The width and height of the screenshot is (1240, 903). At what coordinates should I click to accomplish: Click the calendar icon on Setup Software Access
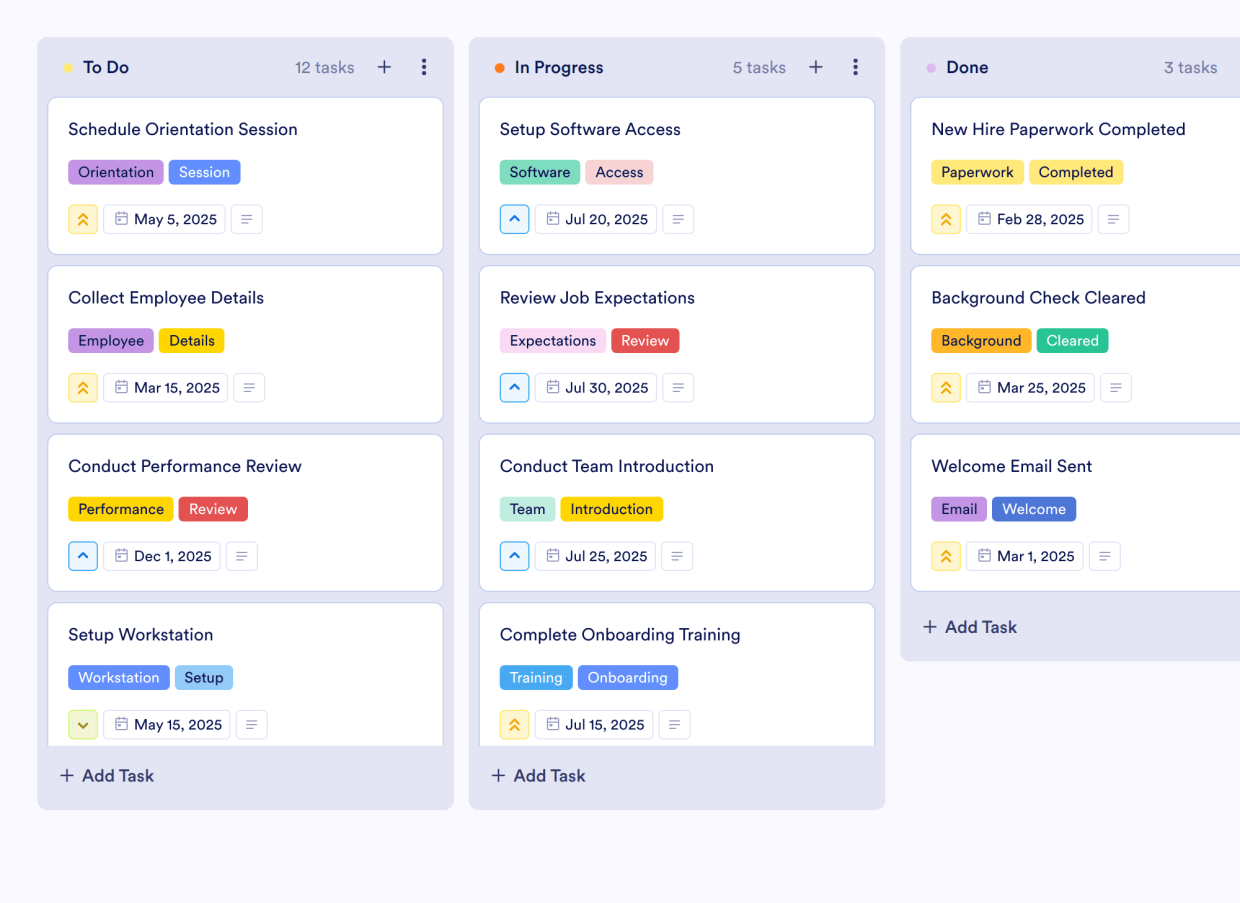point(554,219)
